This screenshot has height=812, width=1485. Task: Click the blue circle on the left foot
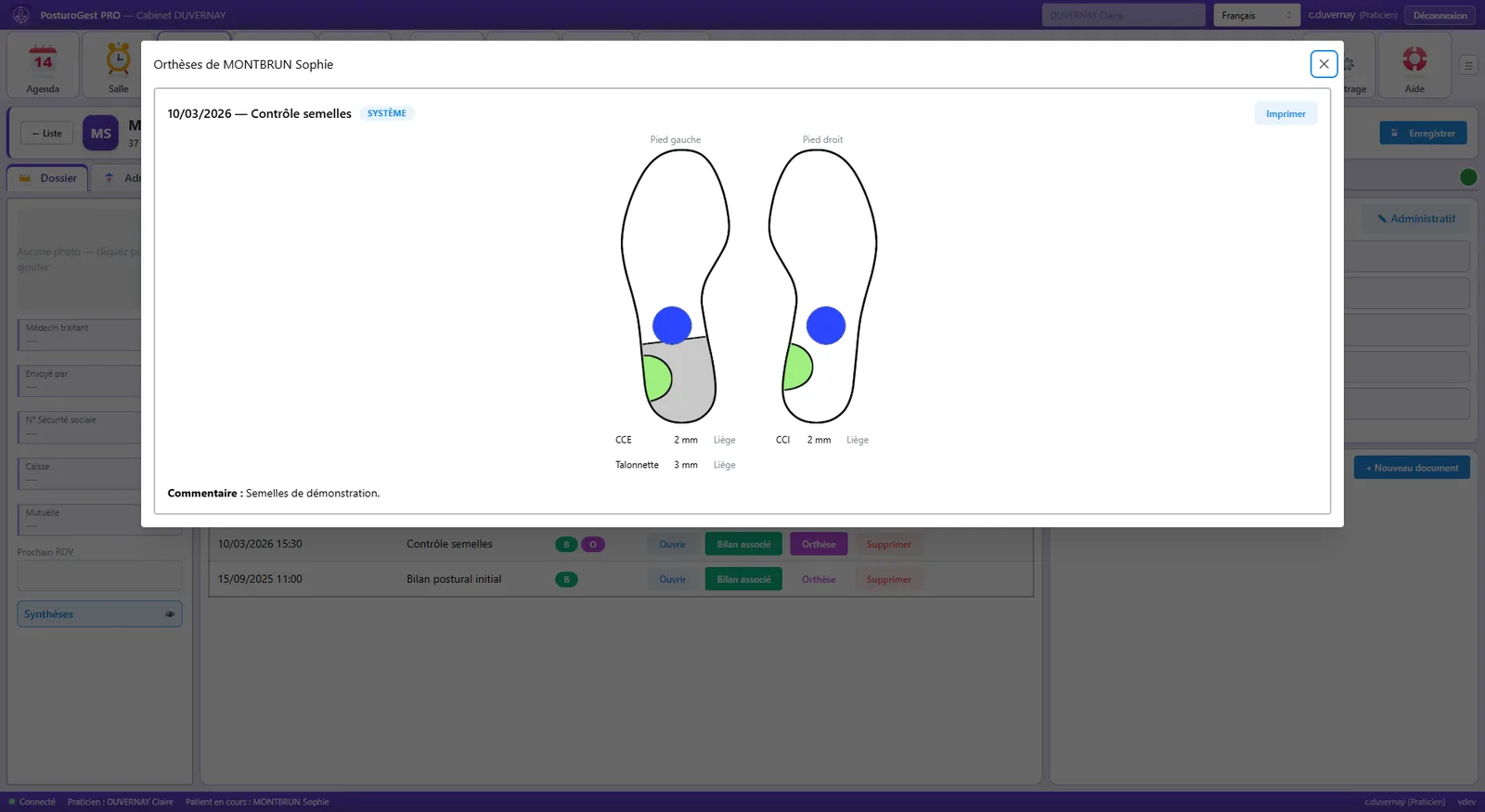(672, 326)
